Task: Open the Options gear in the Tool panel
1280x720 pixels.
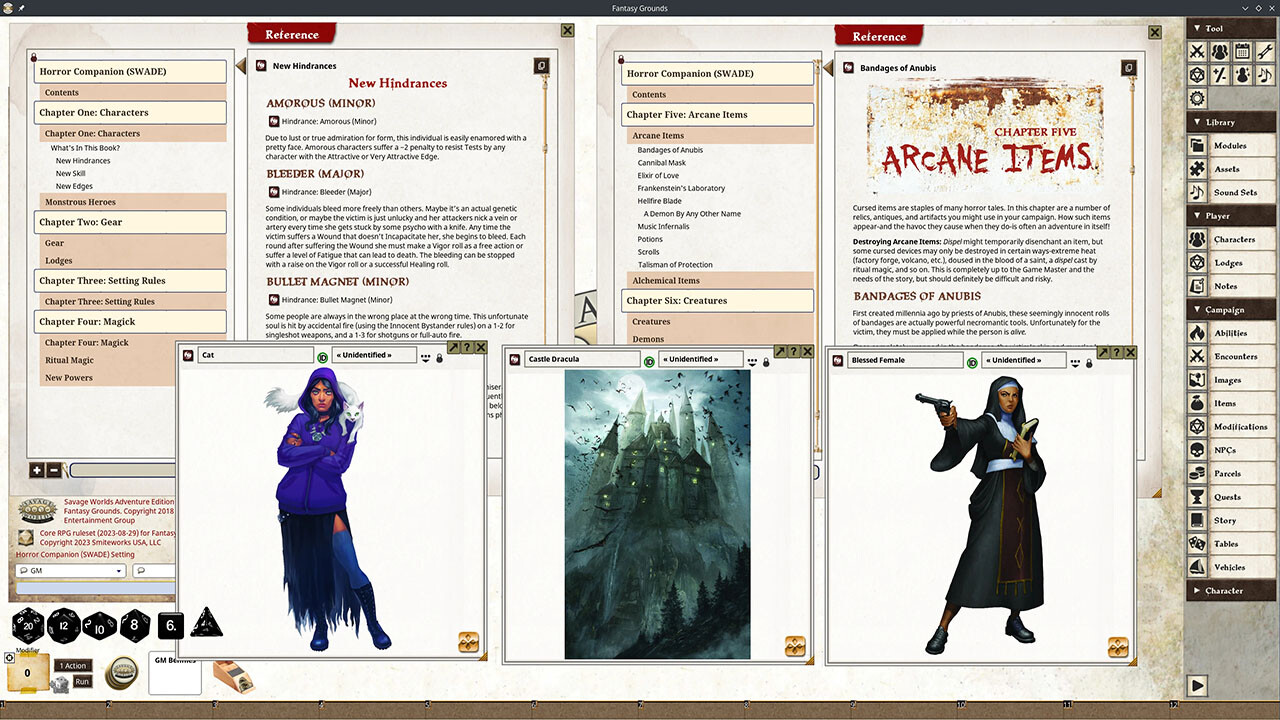Action: tap(1197, 97)
